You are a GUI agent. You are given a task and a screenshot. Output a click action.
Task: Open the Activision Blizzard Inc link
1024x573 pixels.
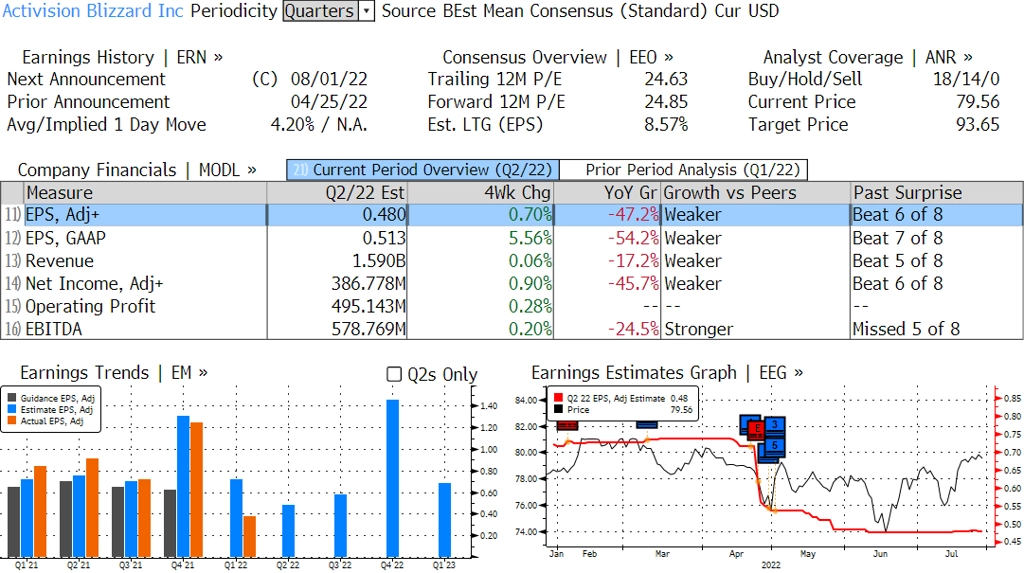pyautogui.click(x=93, y=11)
